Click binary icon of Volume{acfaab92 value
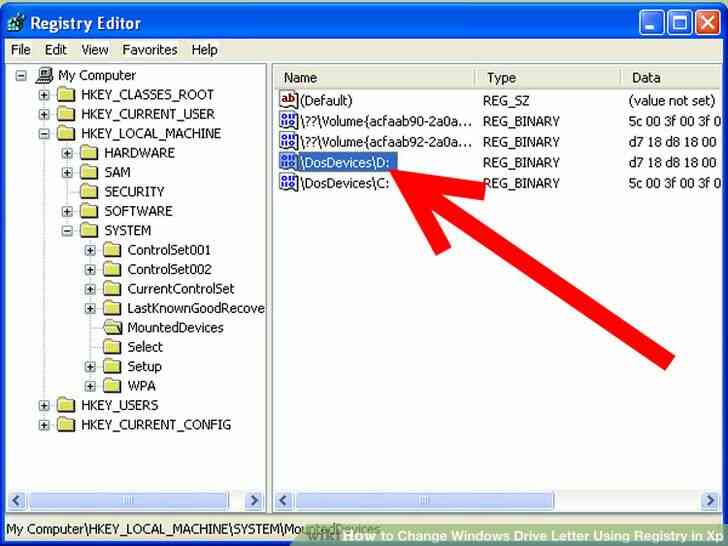 [288, 141]
